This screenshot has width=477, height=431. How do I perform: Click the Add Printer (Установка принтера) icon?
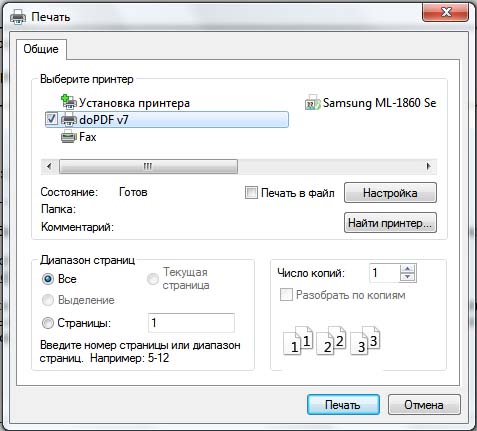[69, 102]
